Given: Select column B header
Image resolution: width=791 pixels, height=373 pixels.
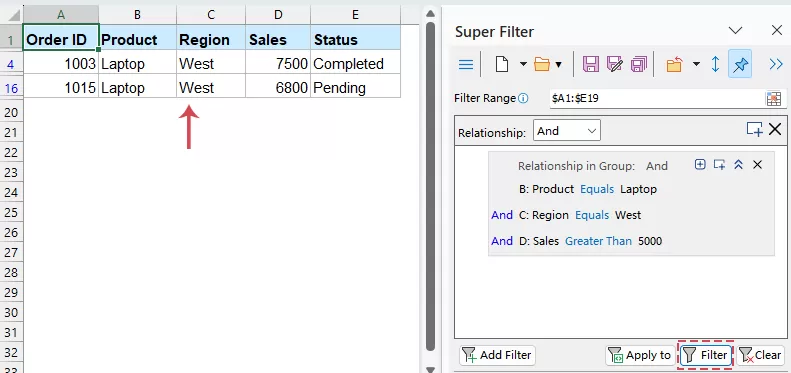Looking at the screenshot, I should coord(137,15).
